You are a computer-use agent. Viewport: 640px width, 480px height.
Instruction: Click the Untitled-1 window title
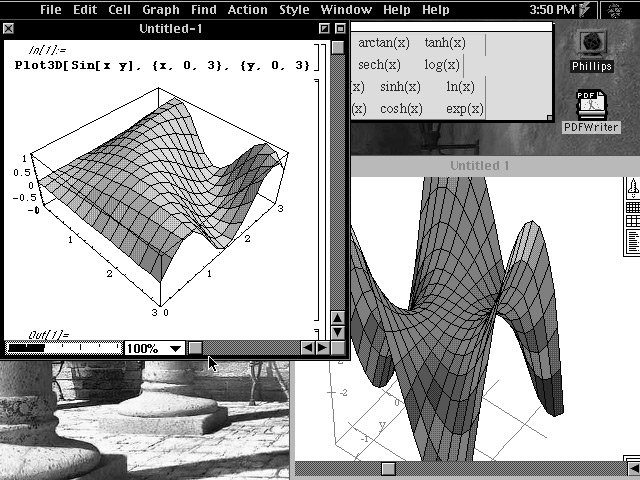point(171,29)
